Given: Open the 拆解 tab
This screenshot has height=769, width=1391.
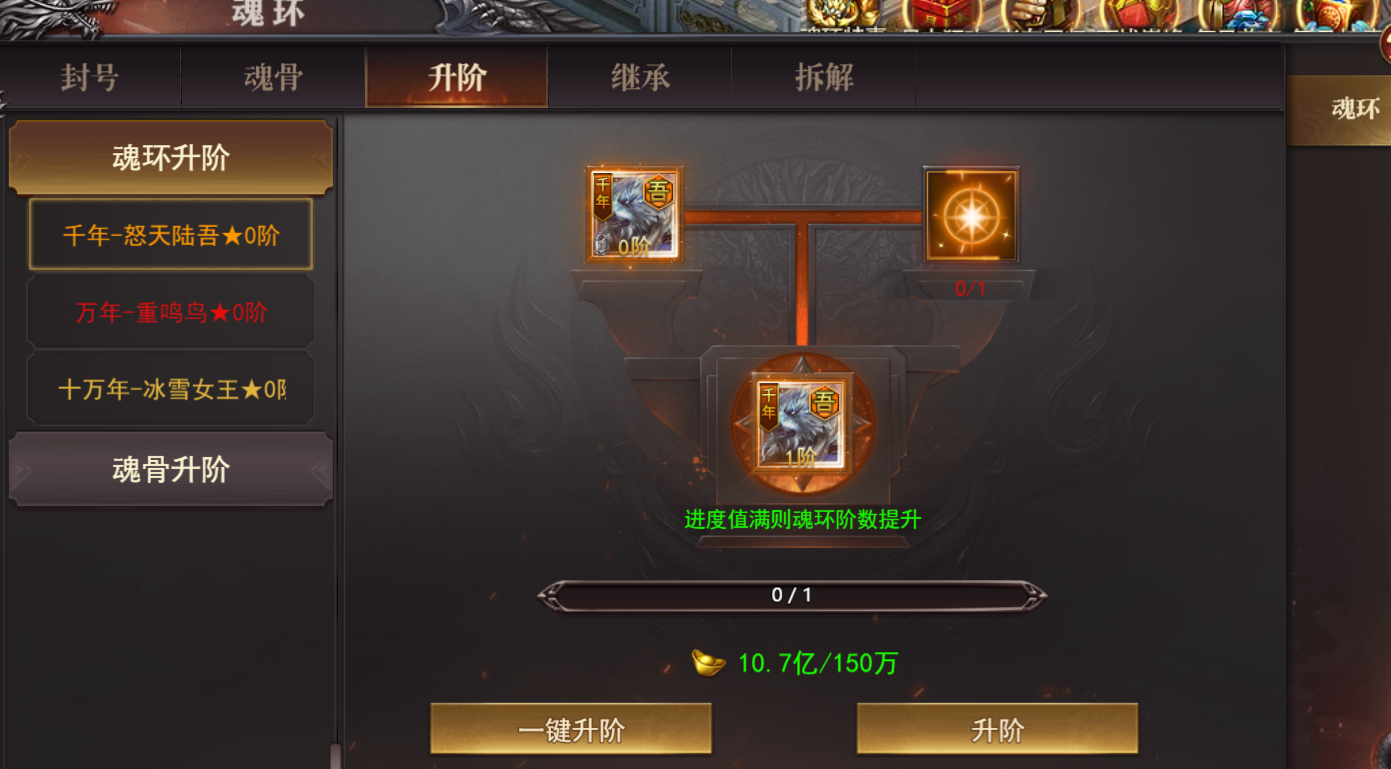Looking at the screenshot, I should pyautogui.click(x=824, y=77).
